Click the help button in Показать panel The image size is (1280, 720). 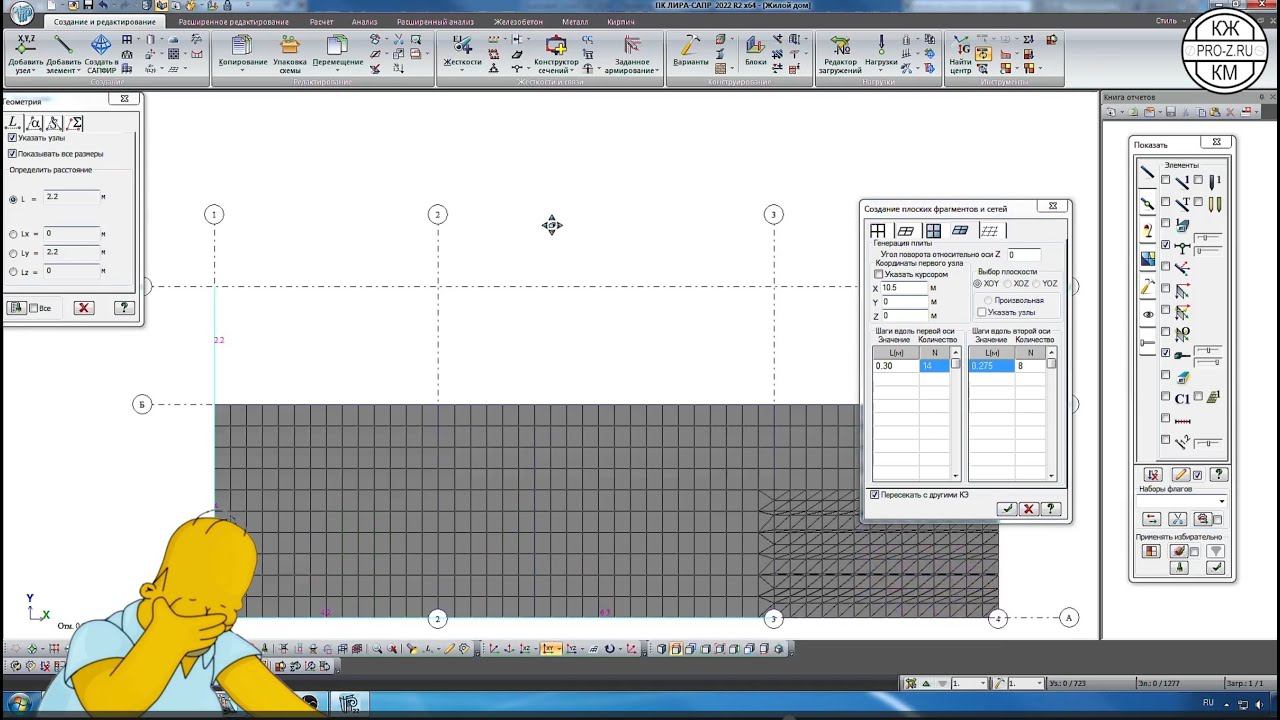tap(1218, 475)
